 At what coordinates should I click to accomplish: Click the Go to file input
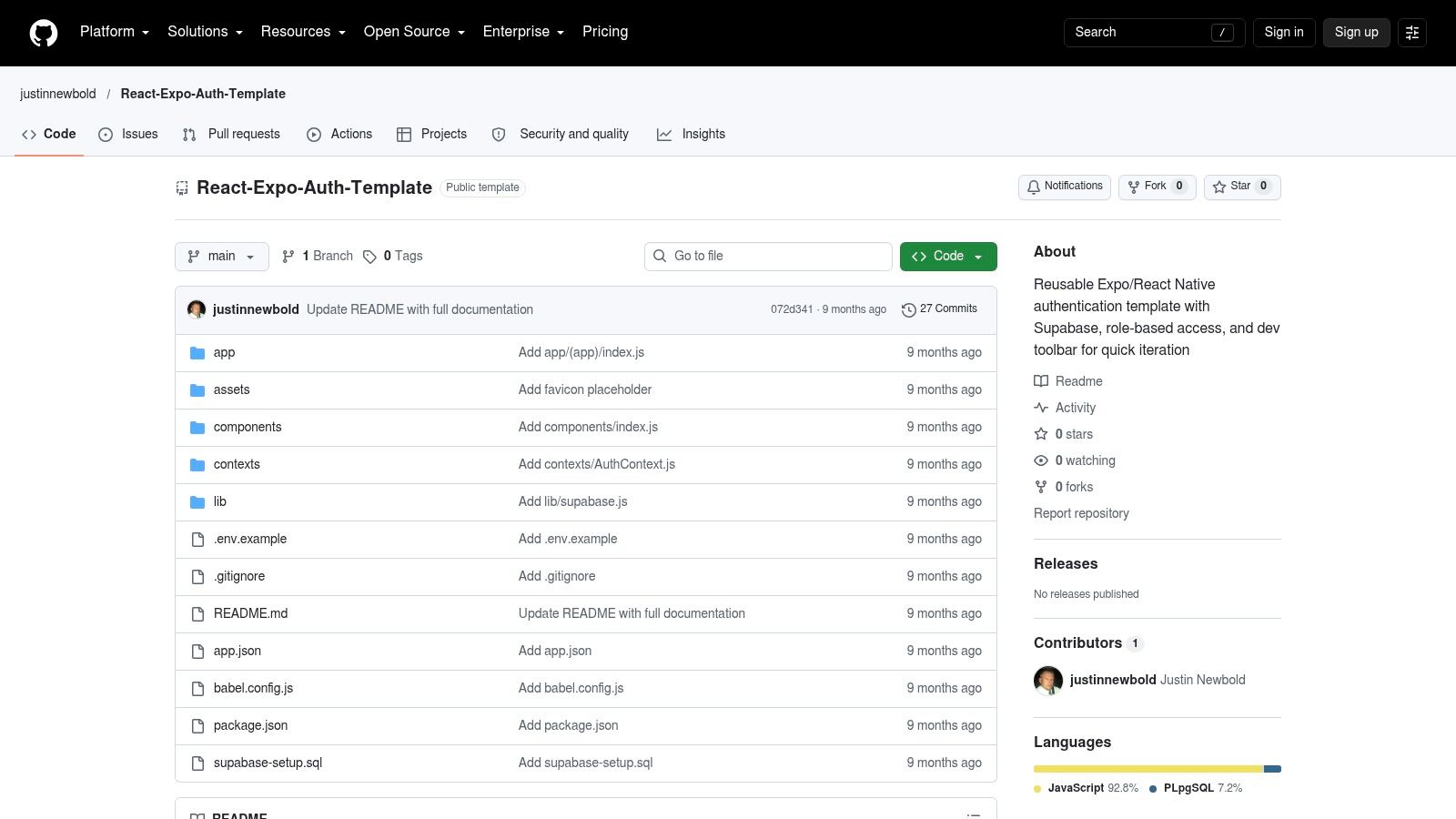pos(768,257)
